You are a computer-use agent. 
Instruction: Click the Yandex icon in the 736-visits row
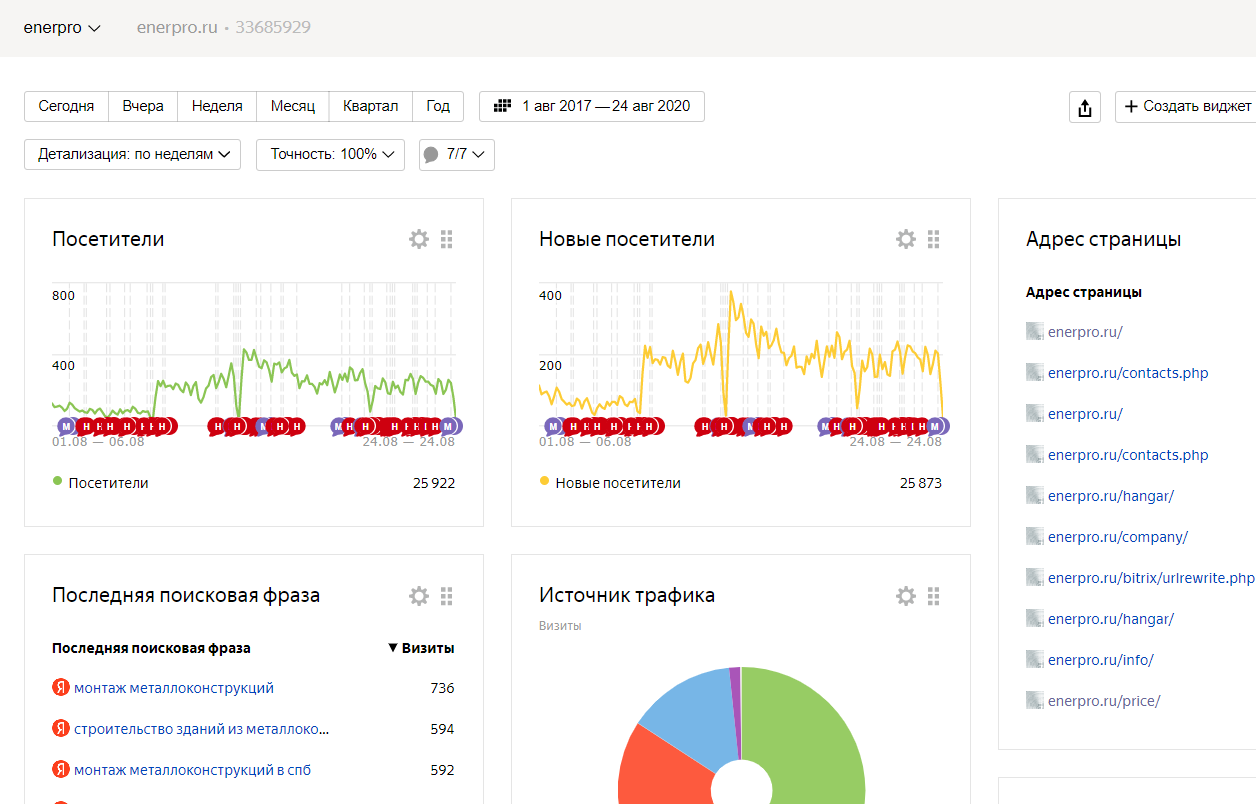click(60, 688)
